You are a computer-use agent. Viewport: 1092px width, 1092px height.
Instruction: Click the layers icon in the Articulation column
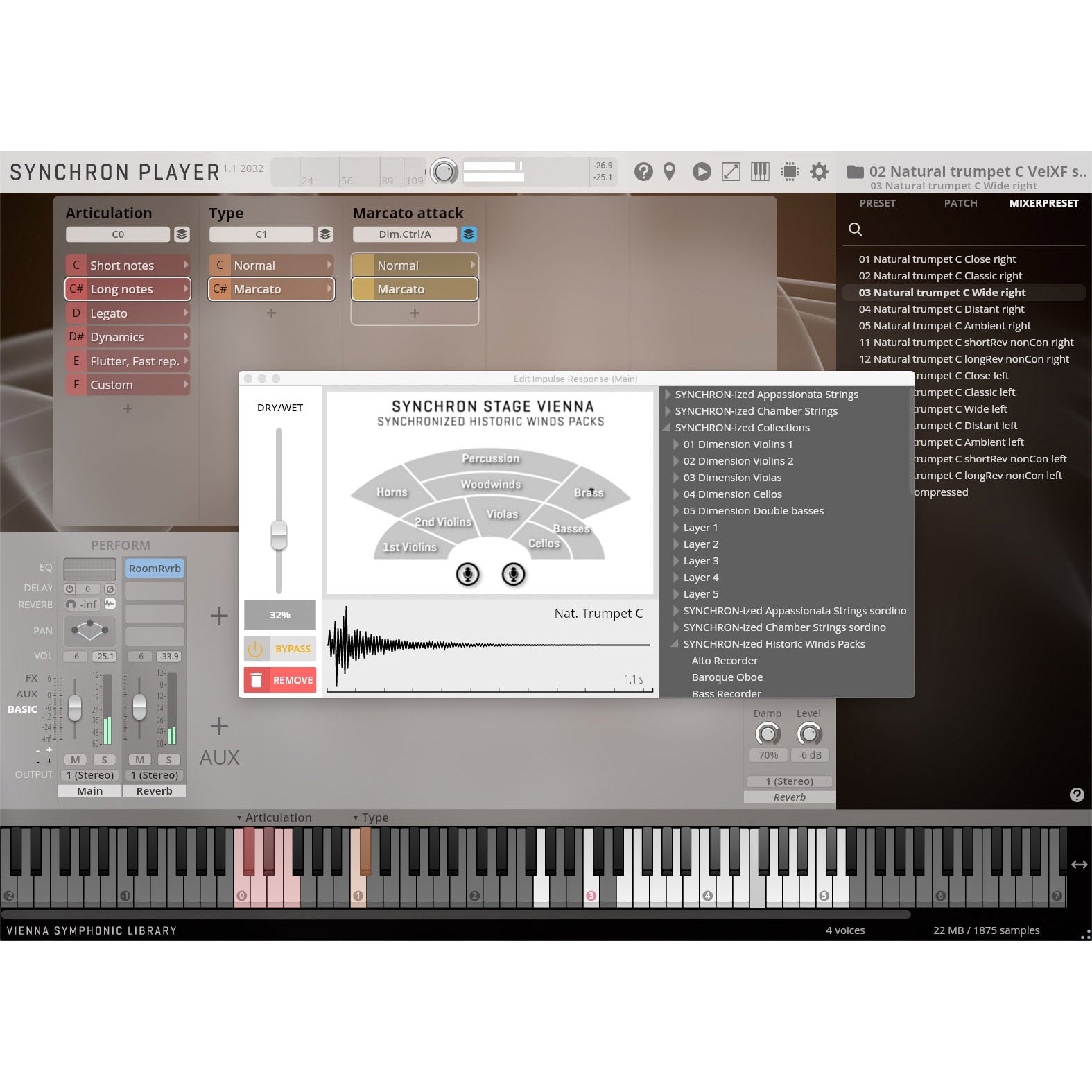click(x=182, y=234)
